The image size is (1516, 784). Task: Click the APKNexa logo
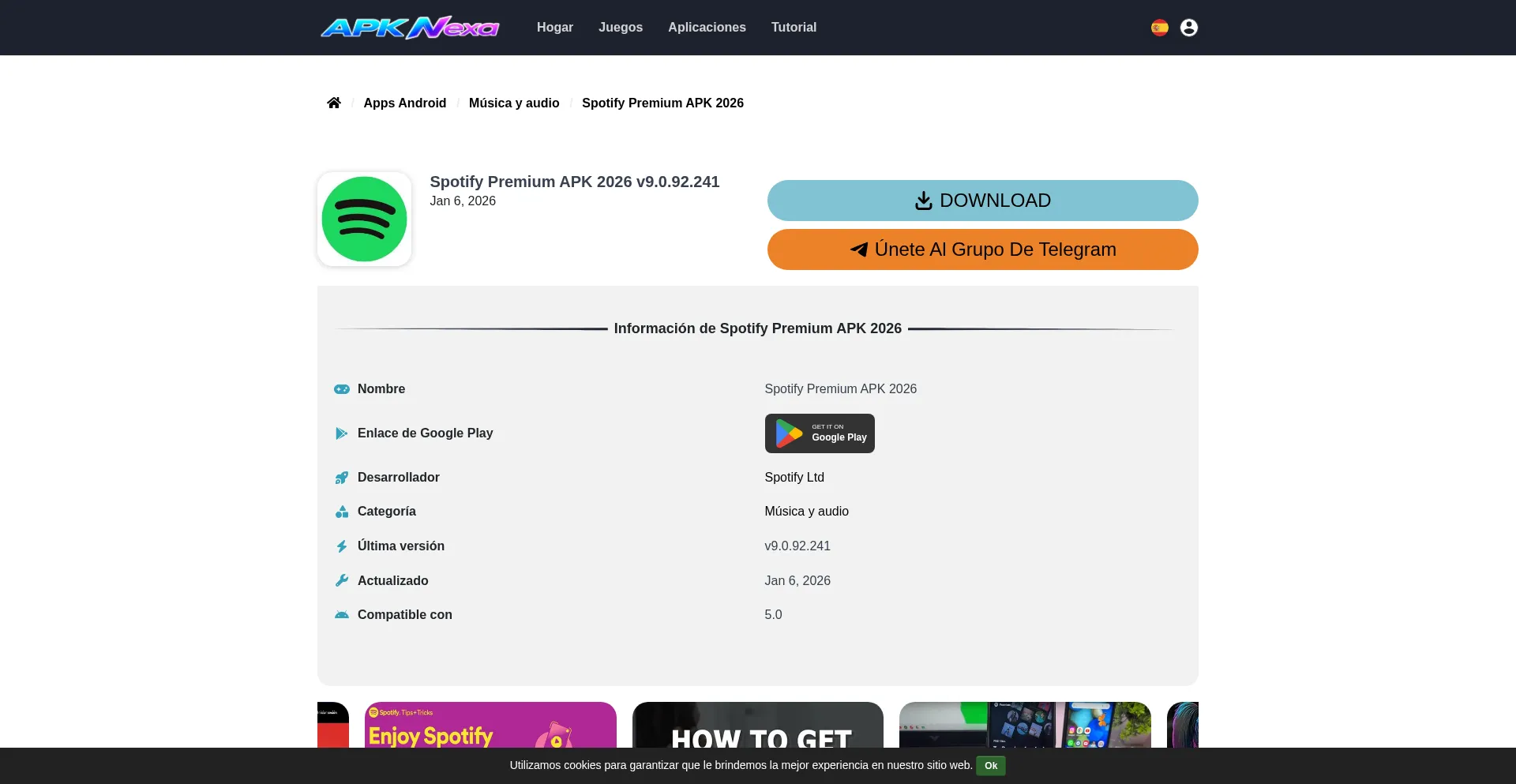(x=409, y=28)
